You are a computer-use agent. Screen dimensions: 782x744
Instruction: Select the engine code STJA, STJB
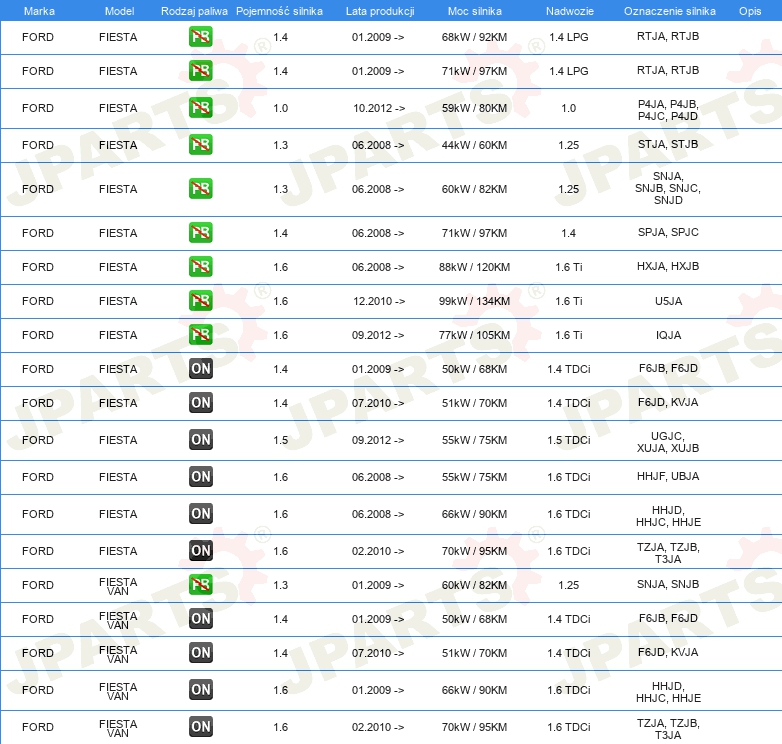[x=668, y=144]
